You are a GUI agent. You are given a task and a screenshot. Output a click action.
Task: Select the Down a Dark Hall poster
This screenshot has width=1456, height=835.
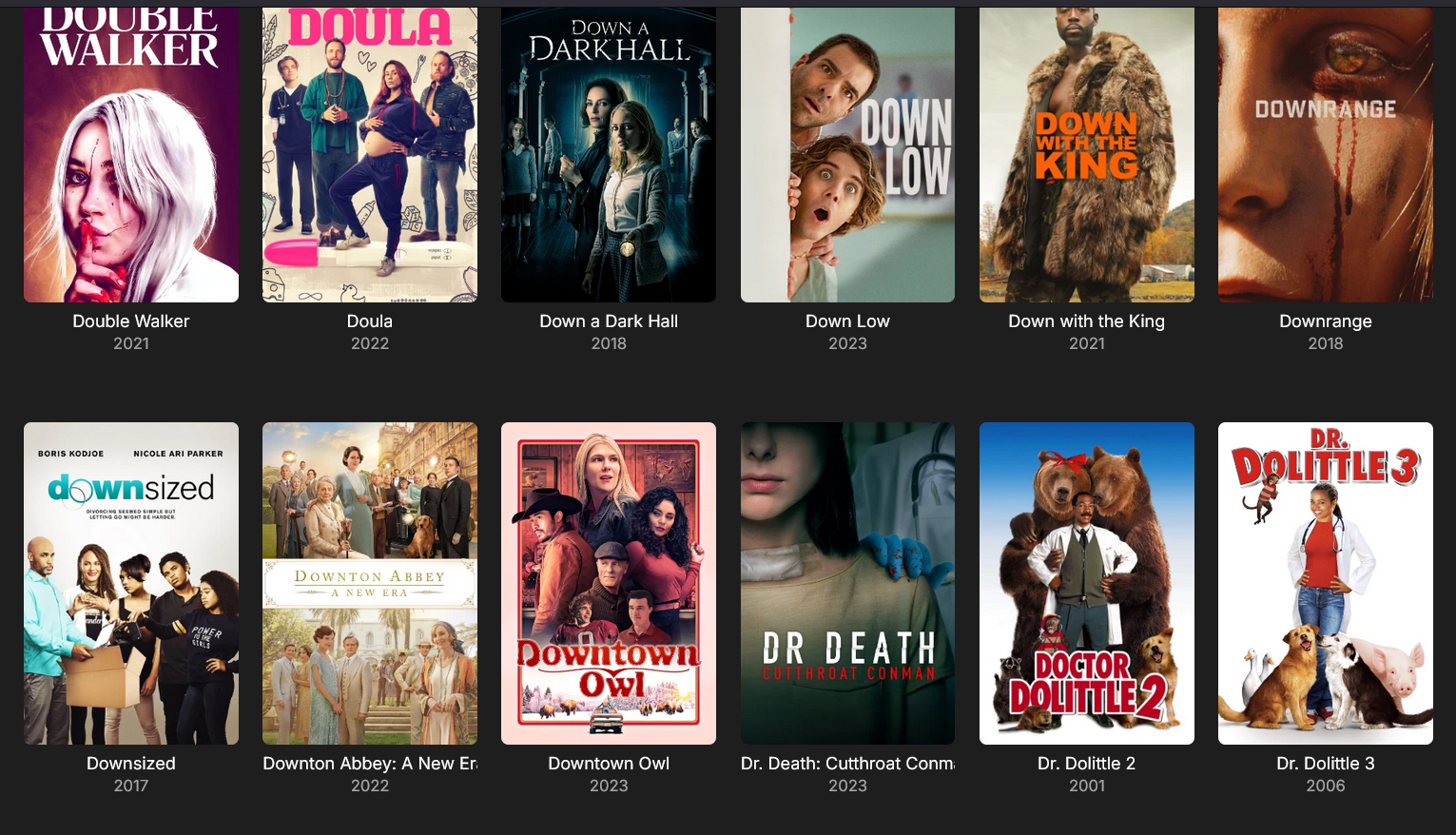[609, 155]
